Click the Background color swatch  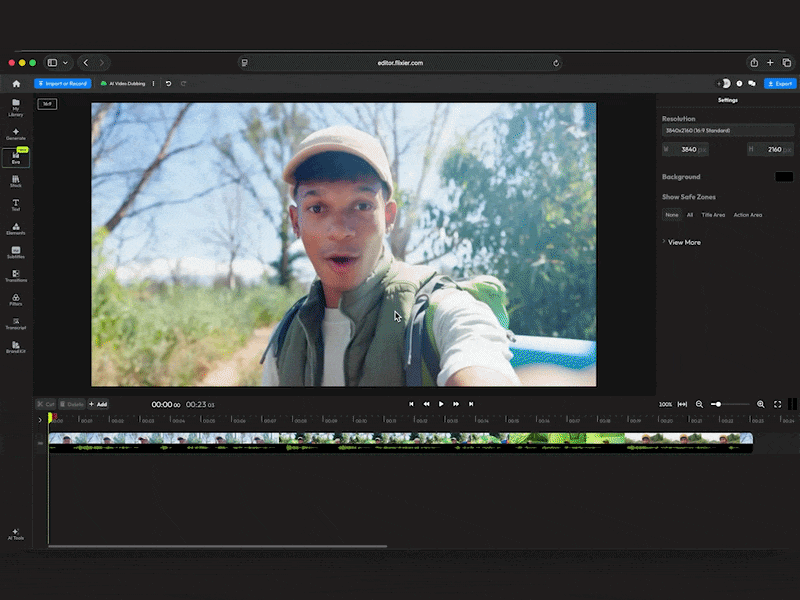[x=784, y=177]
